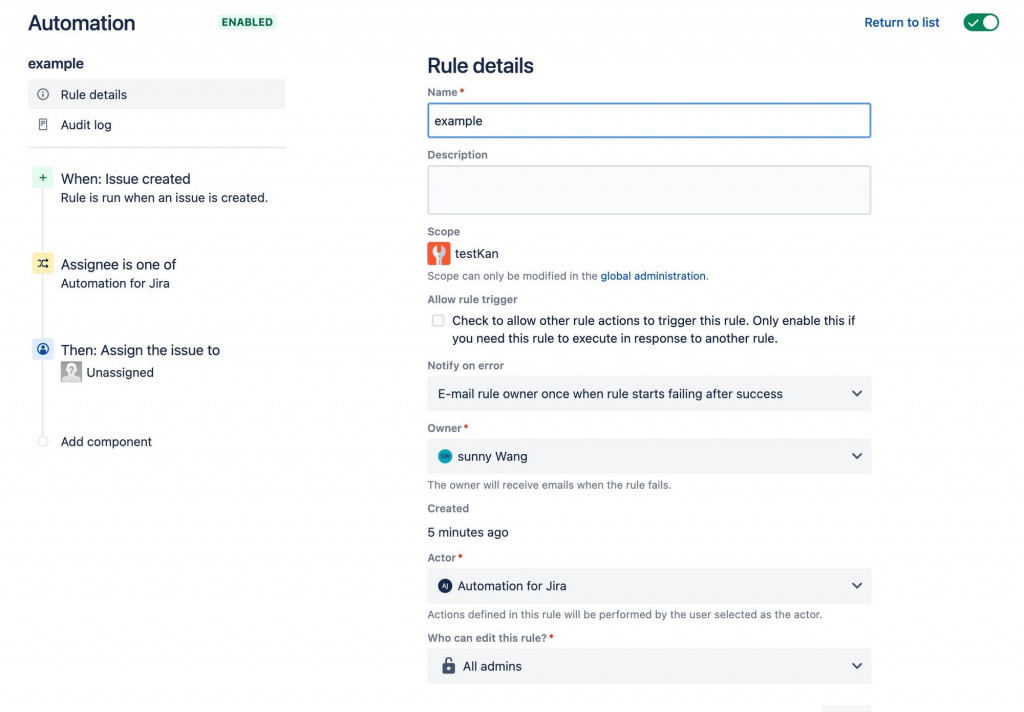This screenshot has height=712, width=1024.
Task: Click the Audit log document icon
Action: [x=43, y=125]
